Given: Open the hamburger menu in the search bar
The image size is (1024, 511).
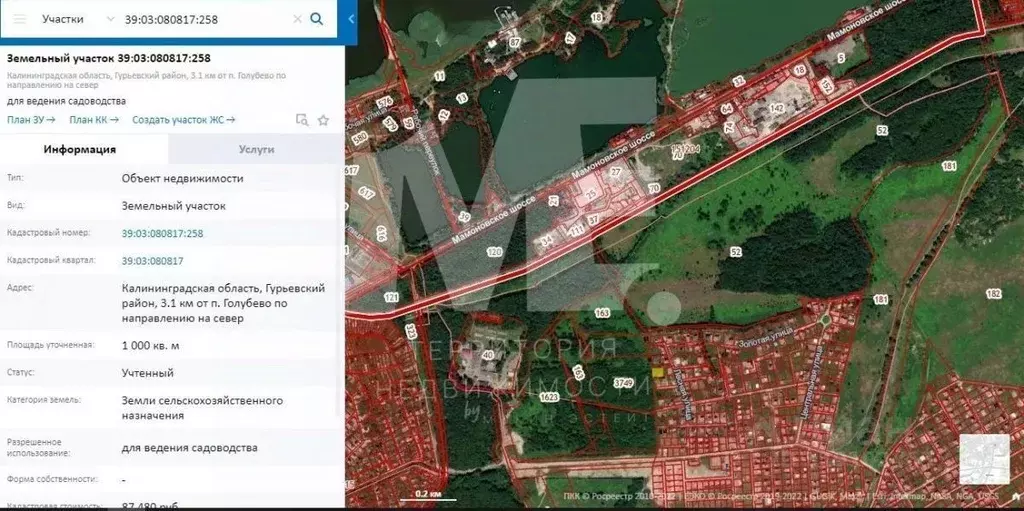Looking at the screenshot, I should 20,19.
